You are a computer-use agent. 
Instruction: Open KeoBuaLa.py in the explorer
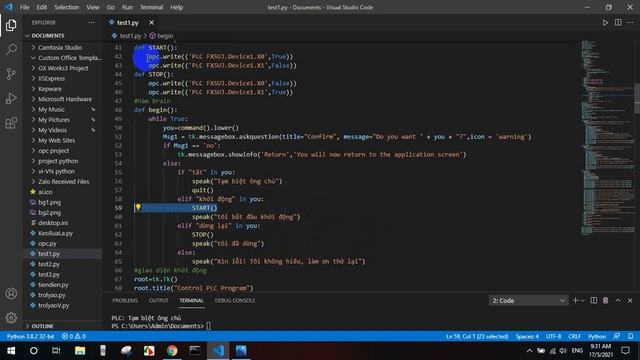[x=56, y=233]
